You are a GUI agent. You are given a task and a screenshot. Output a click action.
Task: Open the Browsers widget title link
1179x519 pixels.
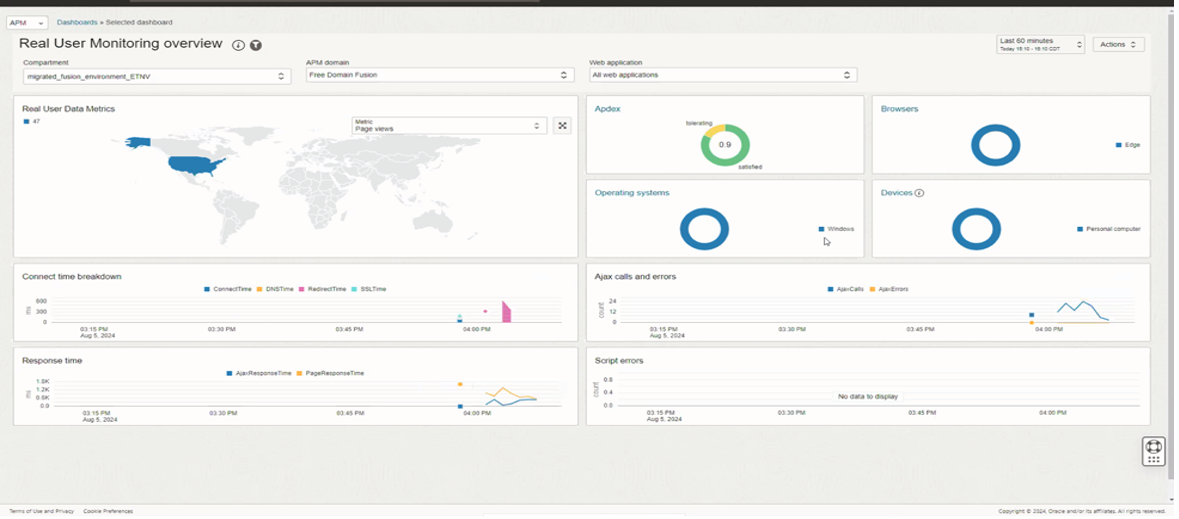pyautogui.click(x=899, y=109)
